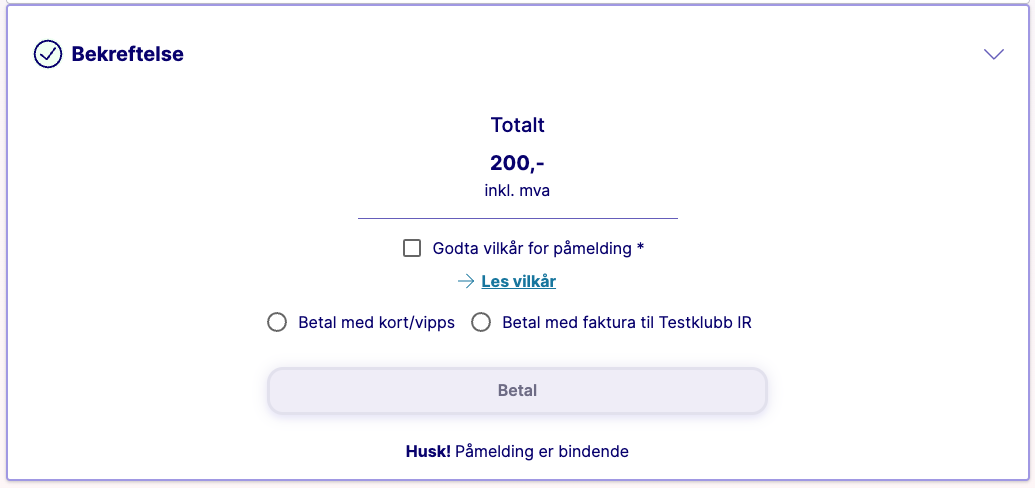
Task: Click the Betal med faktura til Testklubb IR label
Action: (x=627, y=323)
